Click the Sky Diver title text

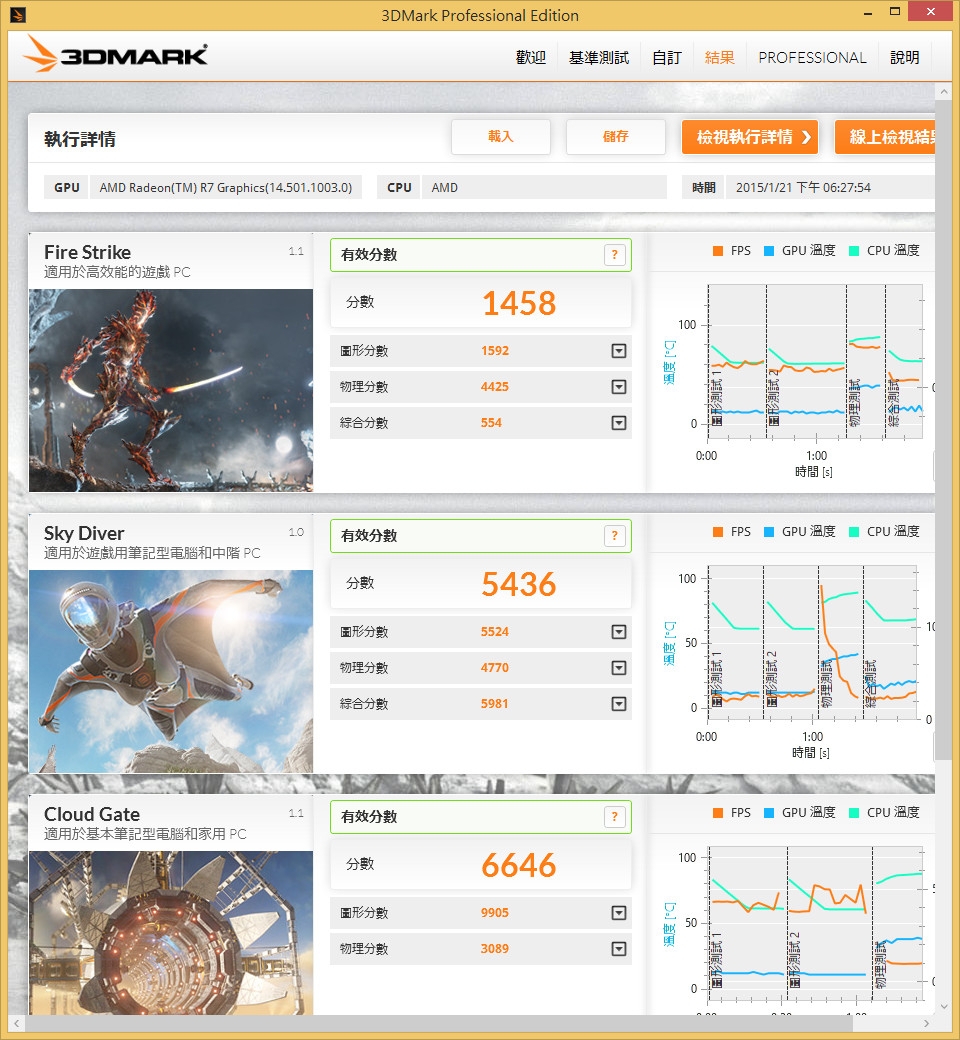point(84,533)
